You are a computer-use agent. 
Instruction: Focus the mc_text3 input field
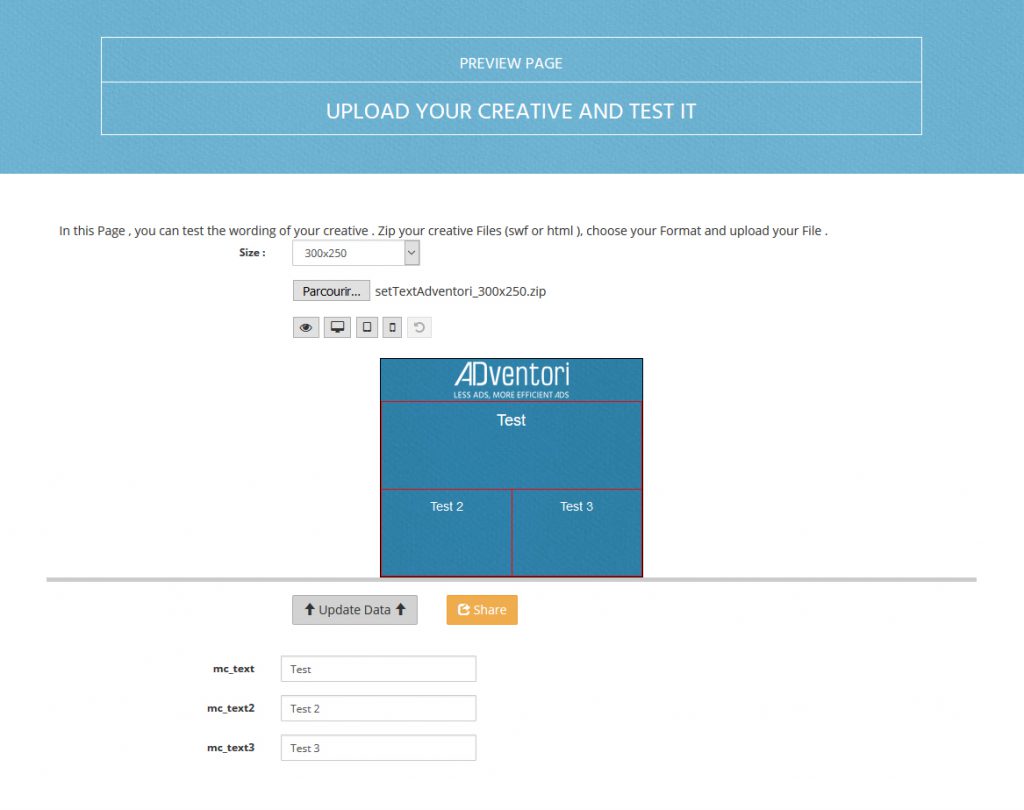(x=378, y=748)
